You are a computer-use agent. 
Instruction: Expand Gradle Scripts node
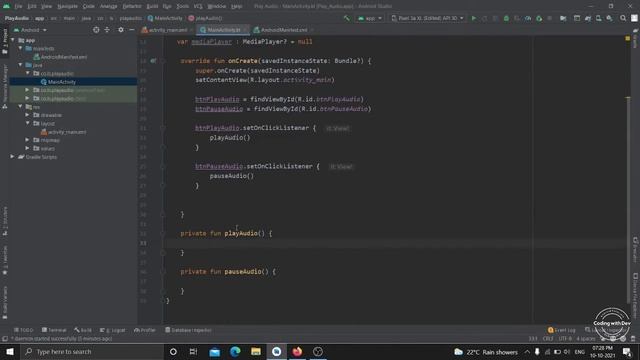click(x=12, y=157)
